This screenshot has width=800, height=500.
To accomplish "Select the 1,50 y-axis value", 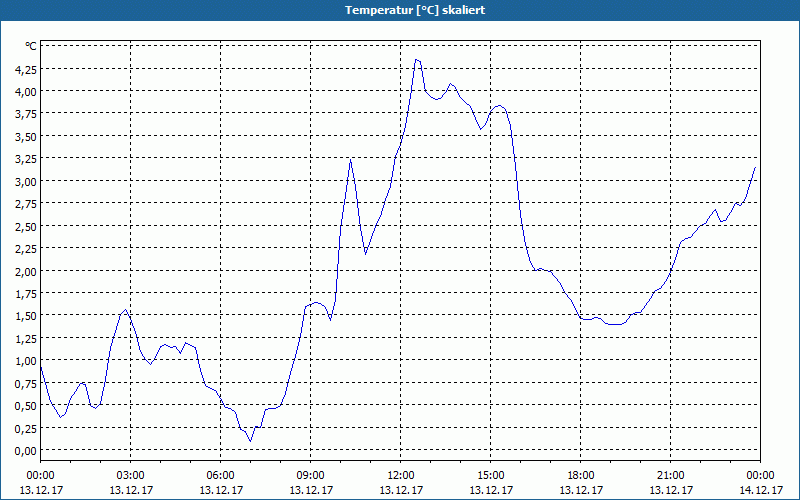I will tap(27, 316).
